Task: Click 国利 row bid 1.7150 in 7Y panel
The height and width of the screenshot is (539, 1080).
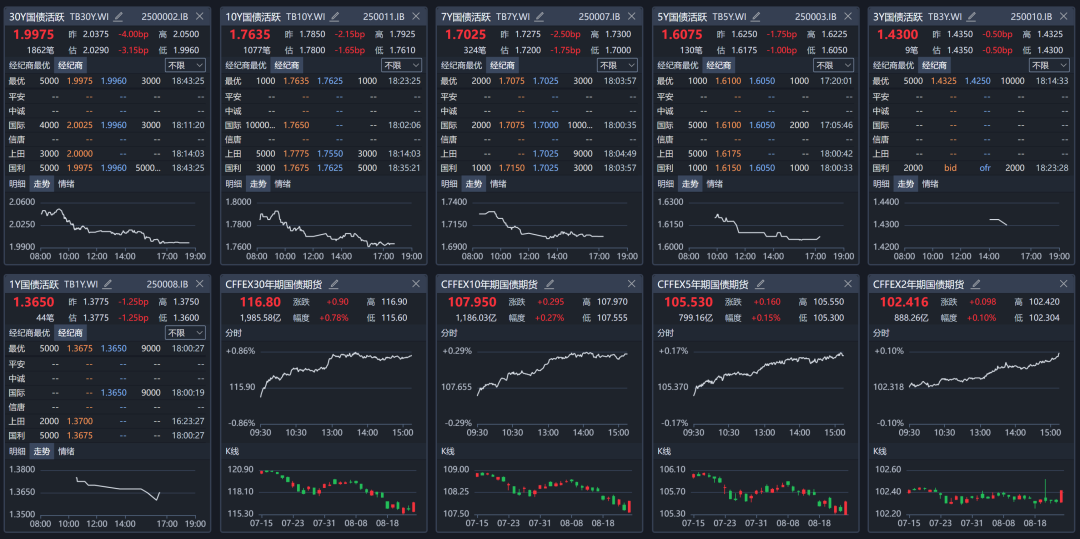Action: coord(512,168)
